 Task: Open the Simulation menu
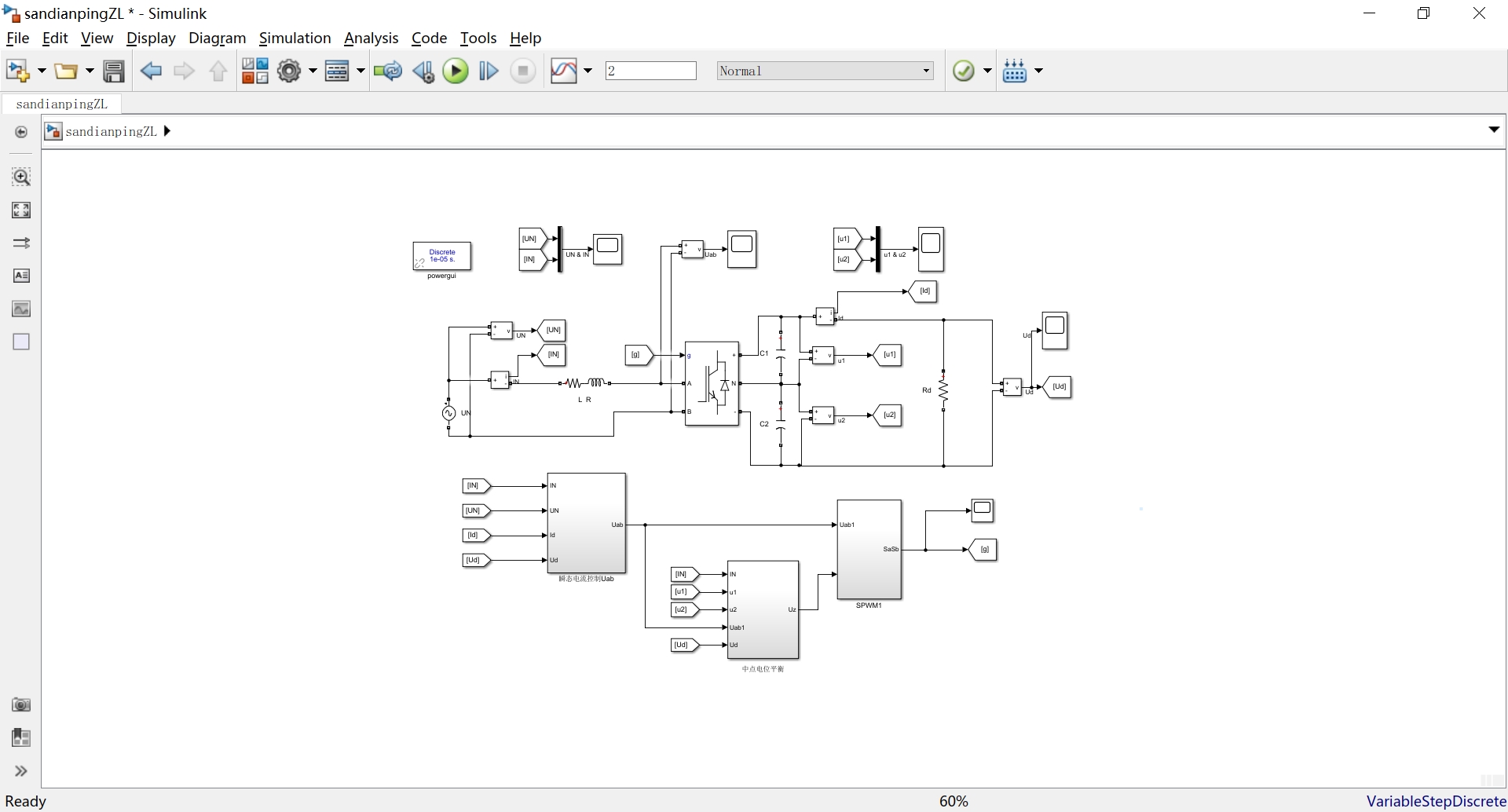(295, 38)
